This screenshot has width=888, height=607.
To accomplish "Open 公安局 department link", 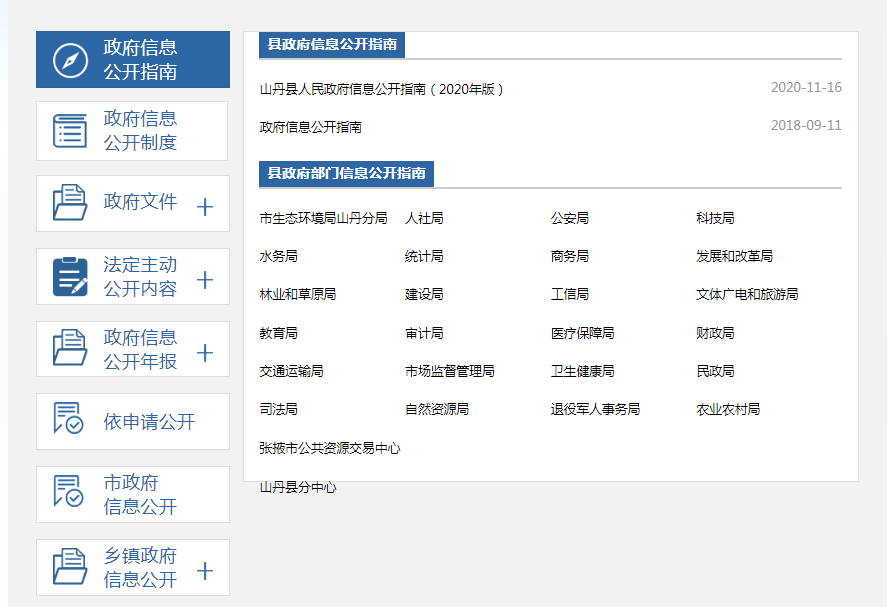I will (x=570, y=219).
